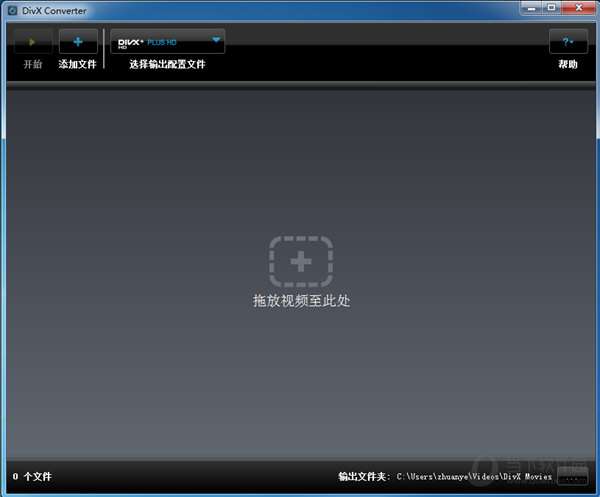600x497 pixels.
Task: Click the DivX Converter title bar app icon
Action: tap(13, 10)
